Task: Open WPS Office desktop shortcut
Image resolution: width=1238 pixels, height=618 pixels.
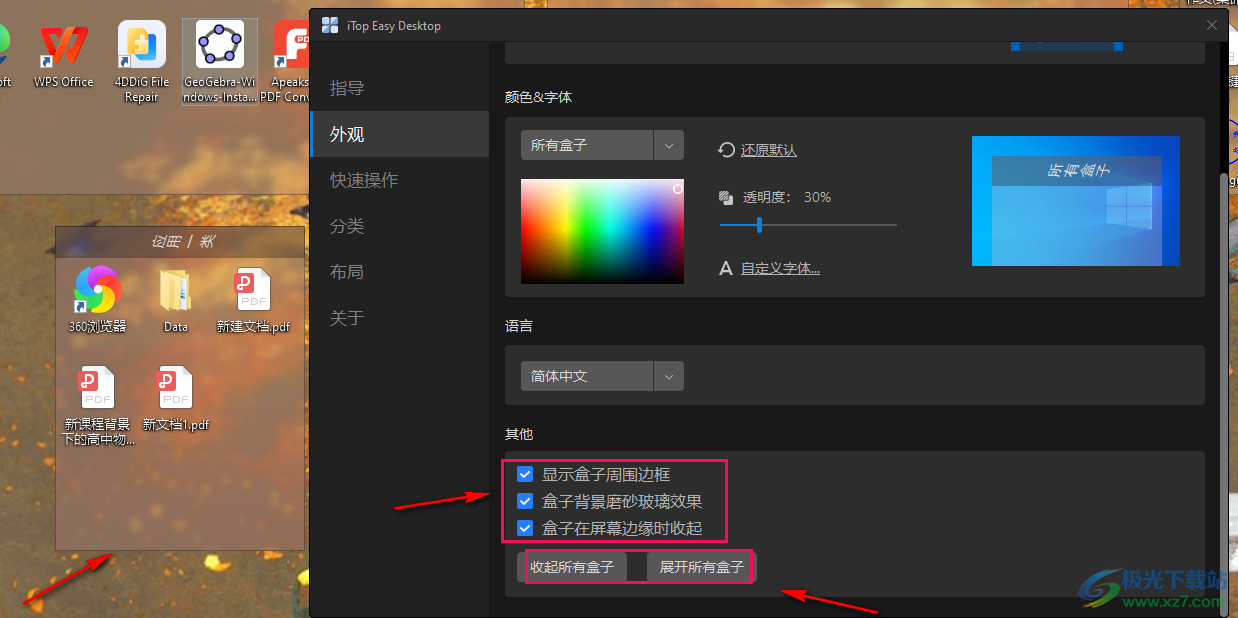Action: click(63, 56)
